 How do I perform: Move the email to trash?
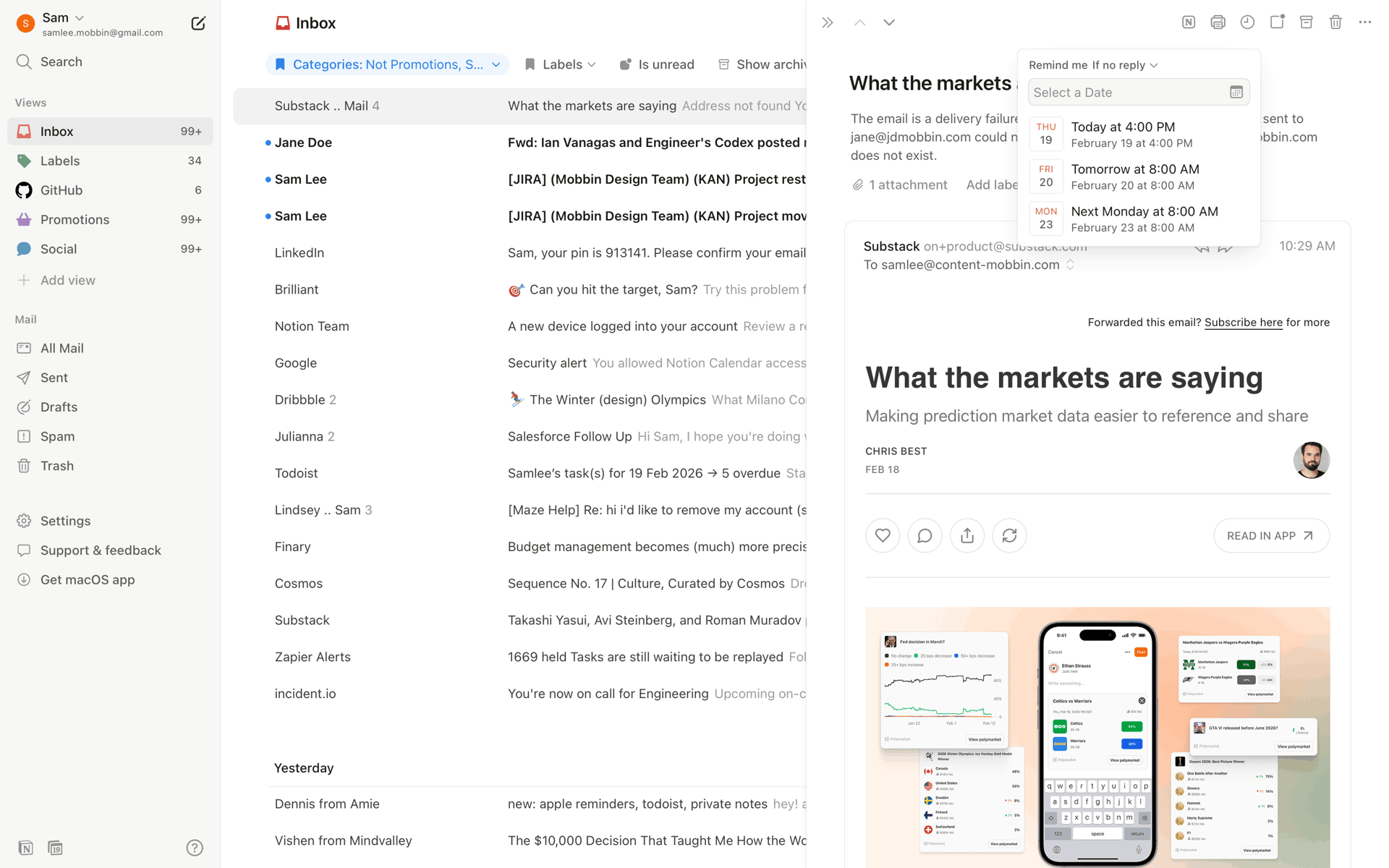point(1335,22)
